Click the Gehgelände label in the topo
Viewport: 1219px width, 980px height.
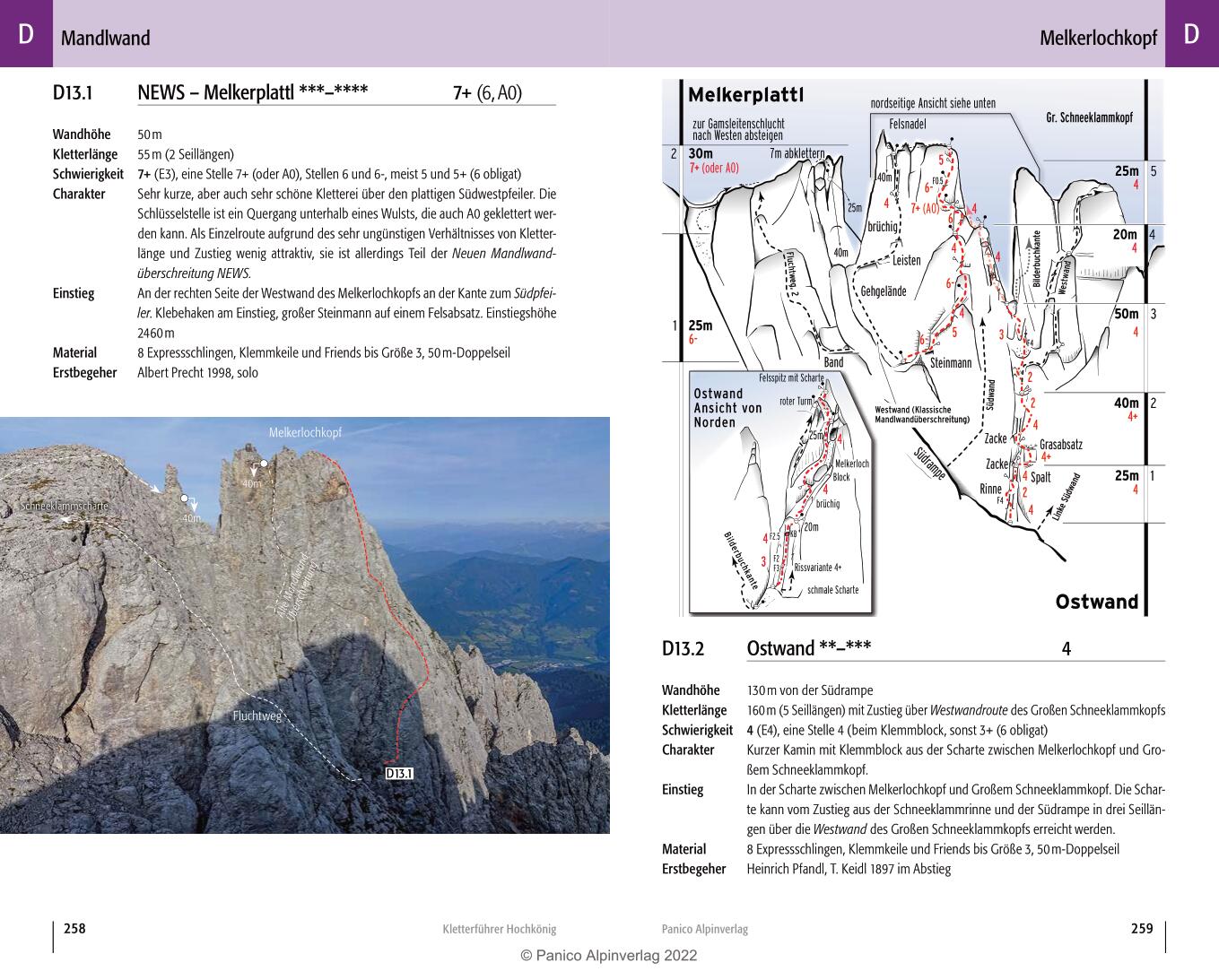coord(884,291)
